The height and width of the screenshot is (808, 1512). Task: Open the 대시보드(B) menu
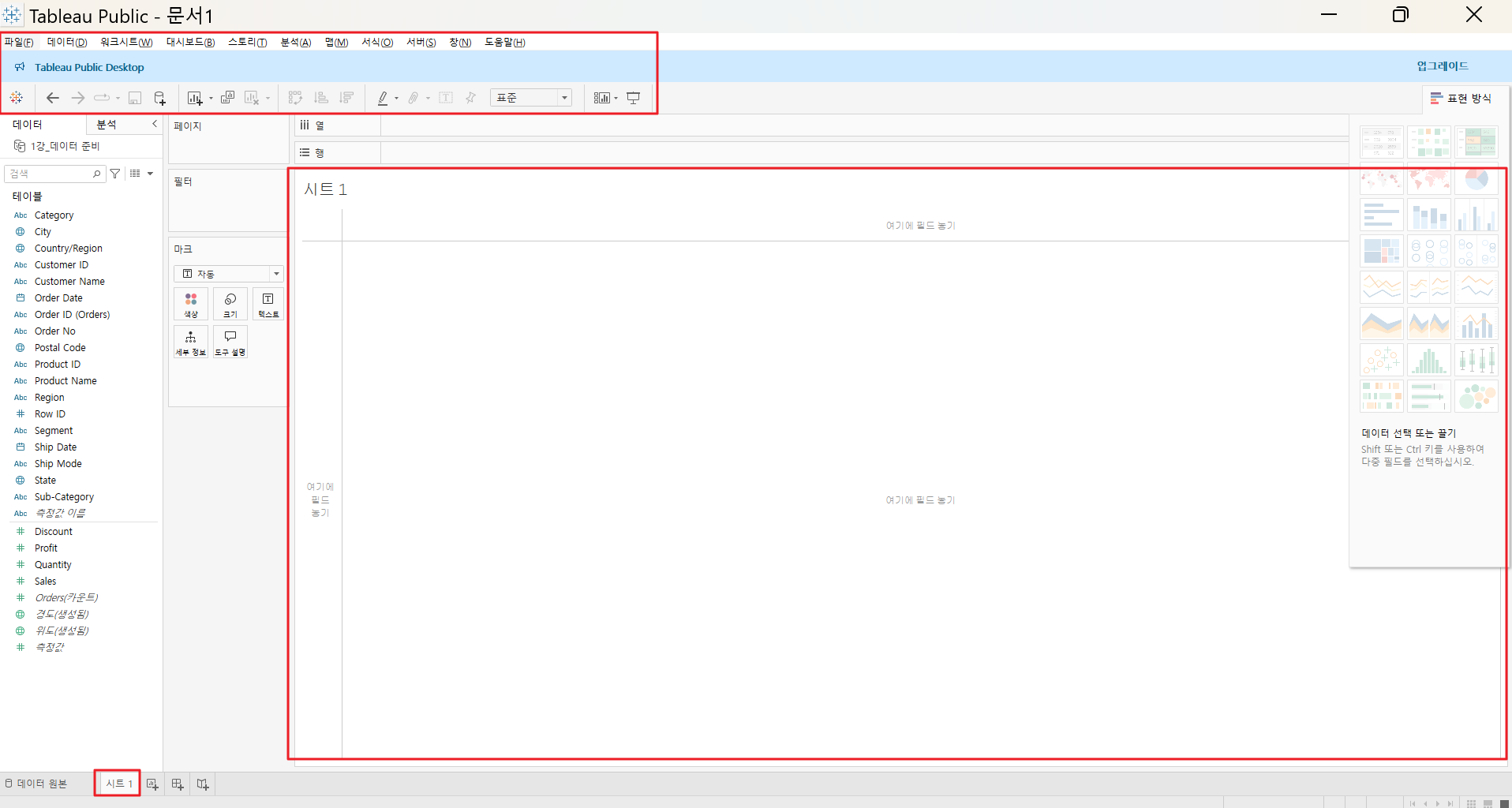(190, 43)
